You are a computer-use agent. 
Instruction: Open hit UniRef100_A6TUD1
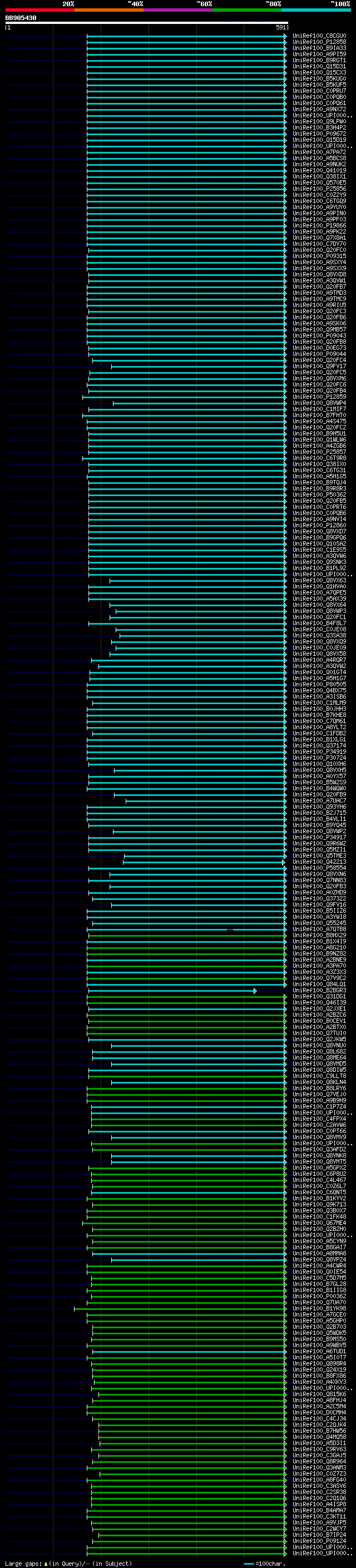[x=319, y=1352]
